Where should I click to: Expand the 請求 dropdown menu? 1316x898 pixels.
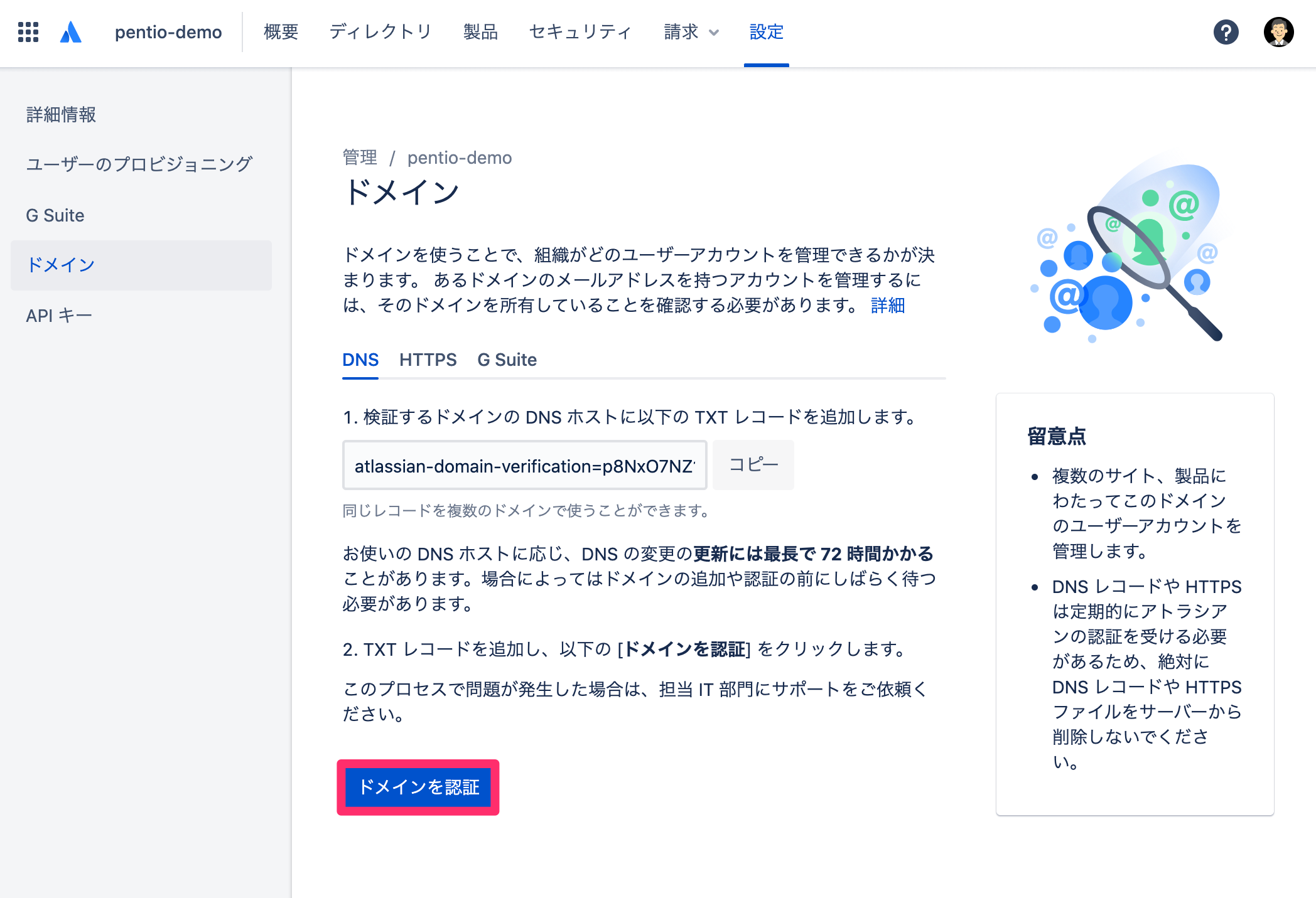click(691, 32)
